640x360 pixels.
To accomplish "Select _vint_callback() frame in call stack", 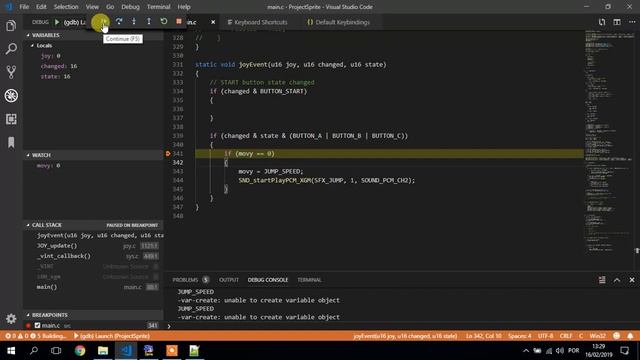I will [93, 256].
